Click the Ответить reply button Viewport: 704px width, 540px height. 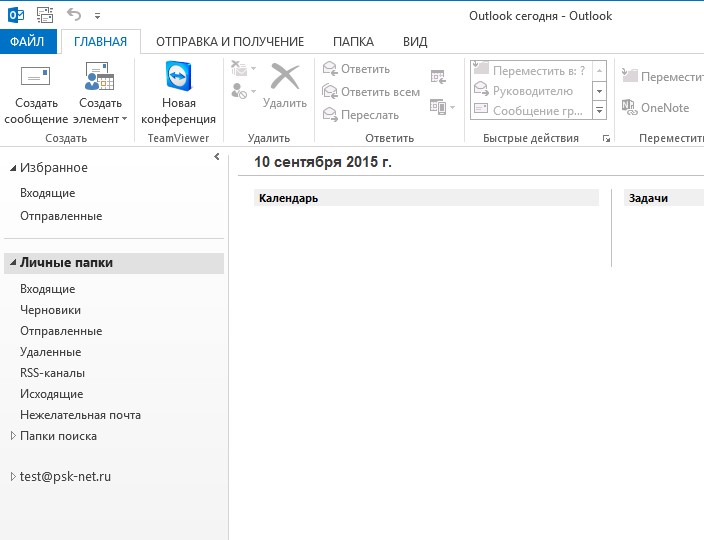coord(356,69)
